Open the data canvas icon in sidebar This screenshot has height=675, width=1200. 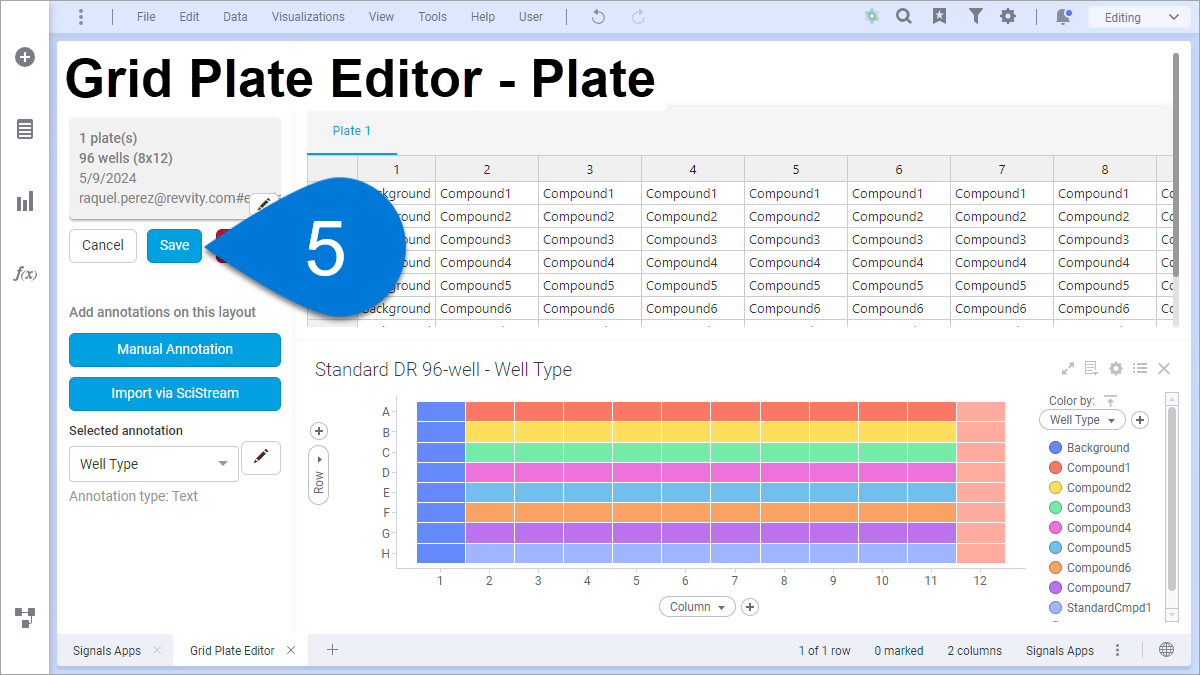pyautogui.click(x=25, y=617)
